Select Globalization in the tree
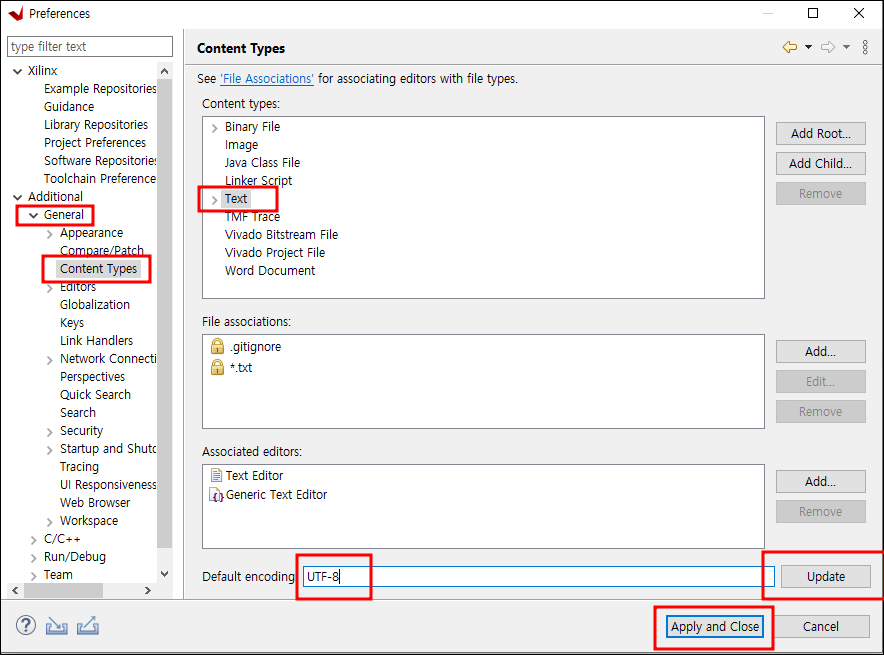This screenshot has width=884, height=655. click(x=95, y=304)
